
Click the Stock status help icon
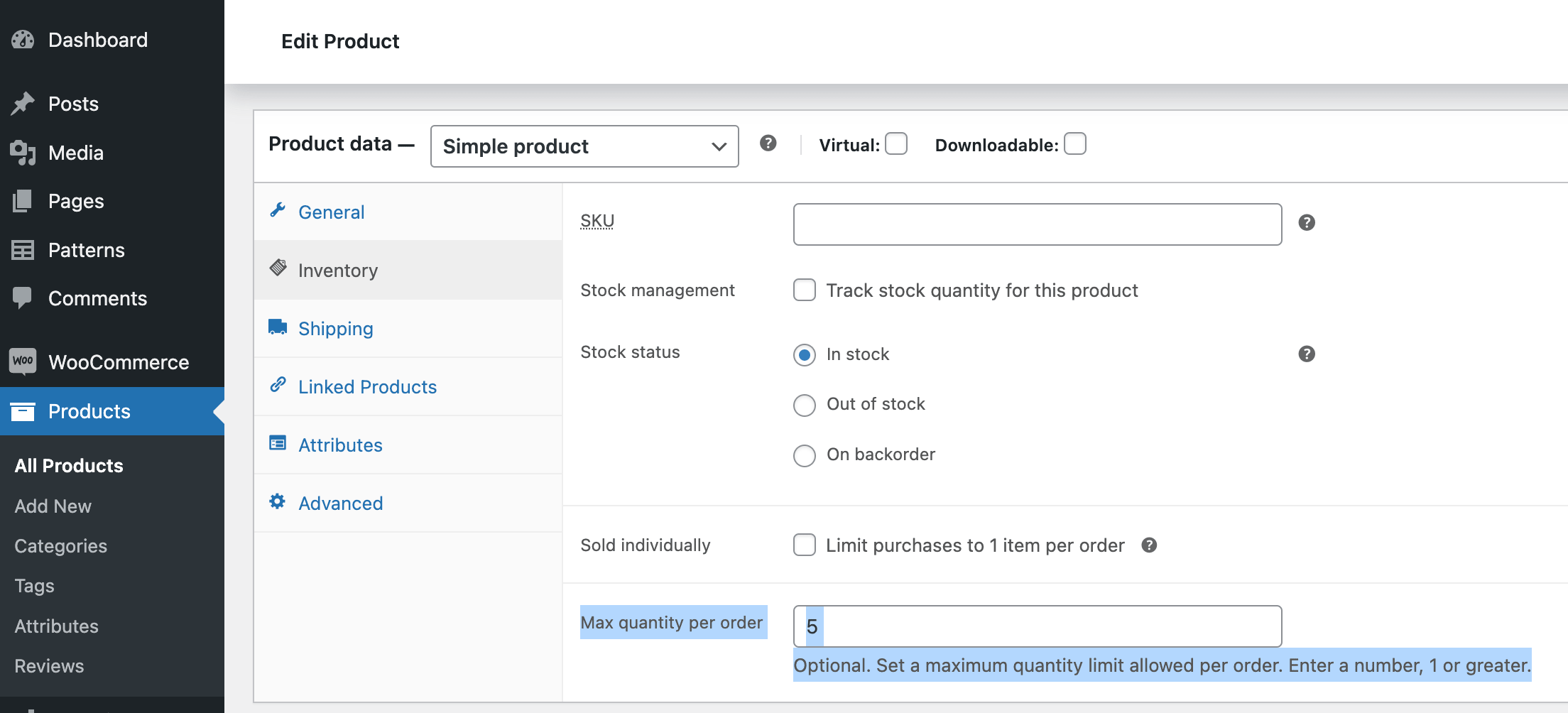click(x=1307, y=354)
